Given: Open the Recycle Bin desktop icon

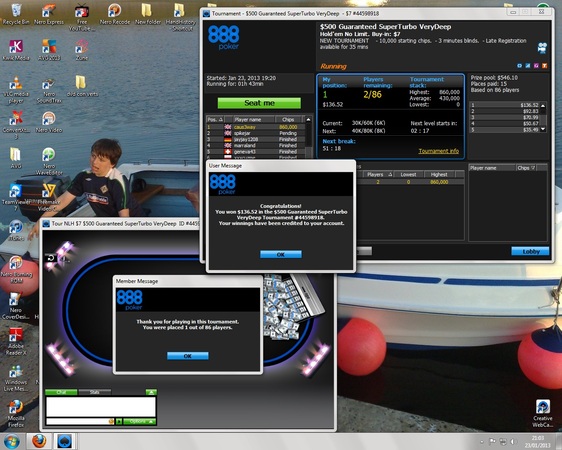Looking at the screenshot, I should click(16, 14).
